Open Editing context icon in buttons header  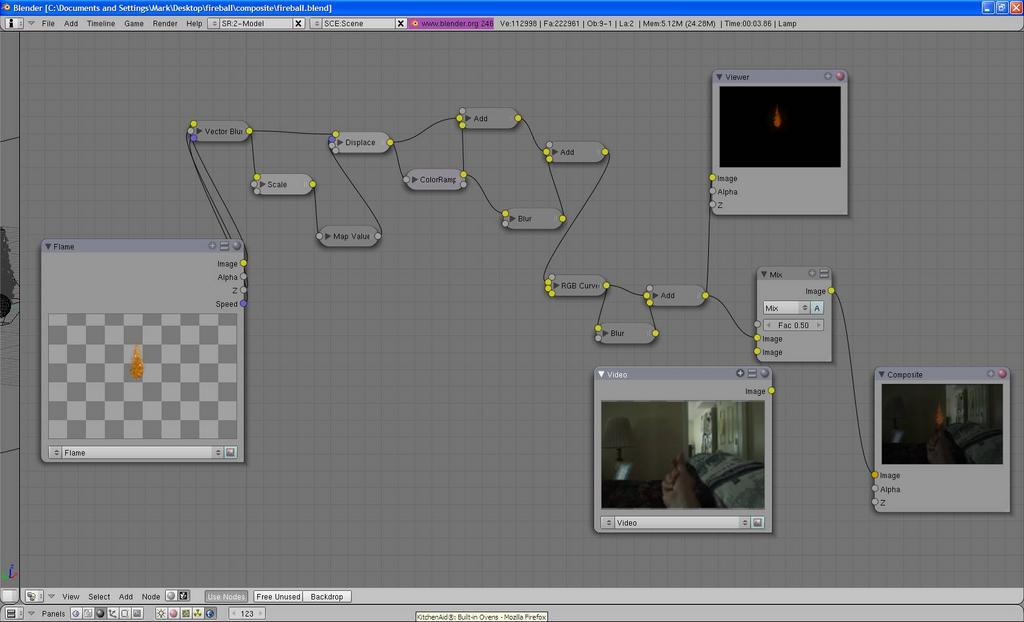[125, 614]
